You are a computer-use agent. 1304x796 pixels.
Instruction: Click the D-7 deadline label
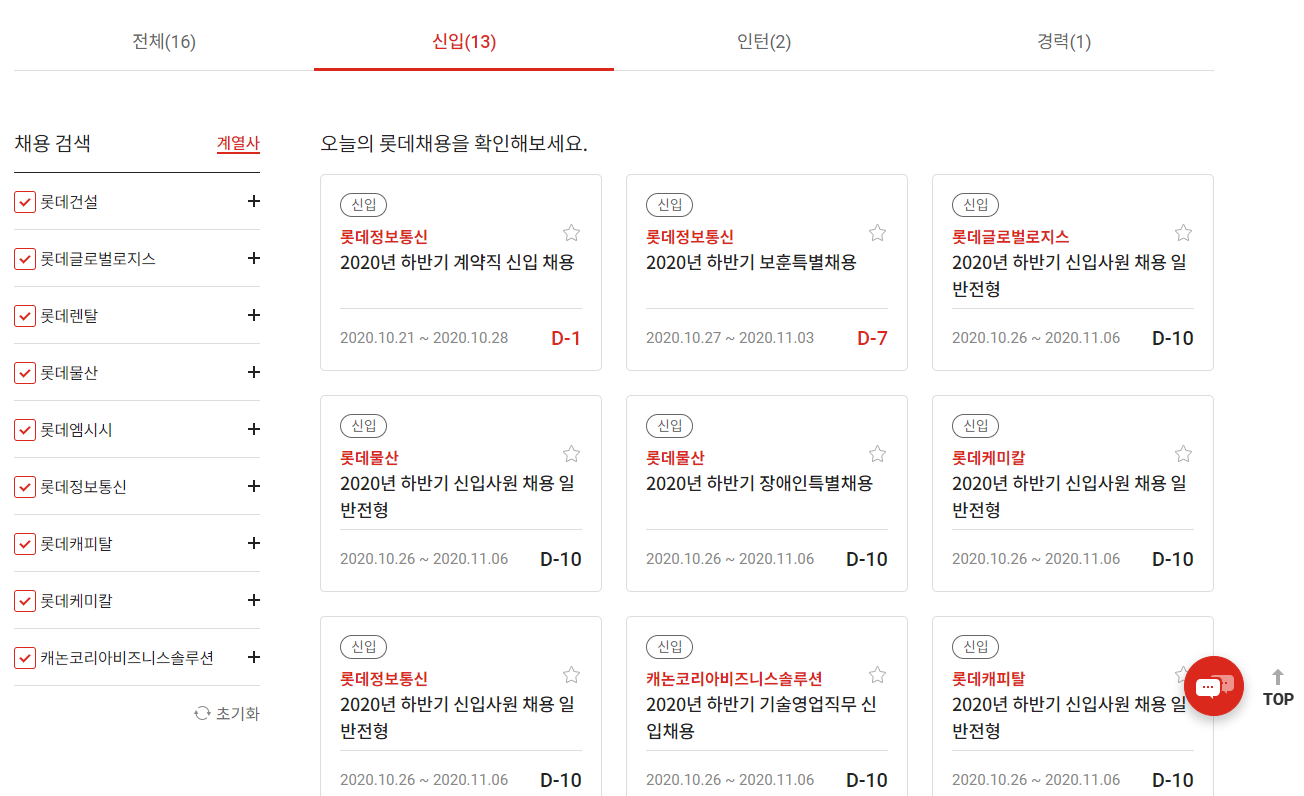(x=872, y=338)
